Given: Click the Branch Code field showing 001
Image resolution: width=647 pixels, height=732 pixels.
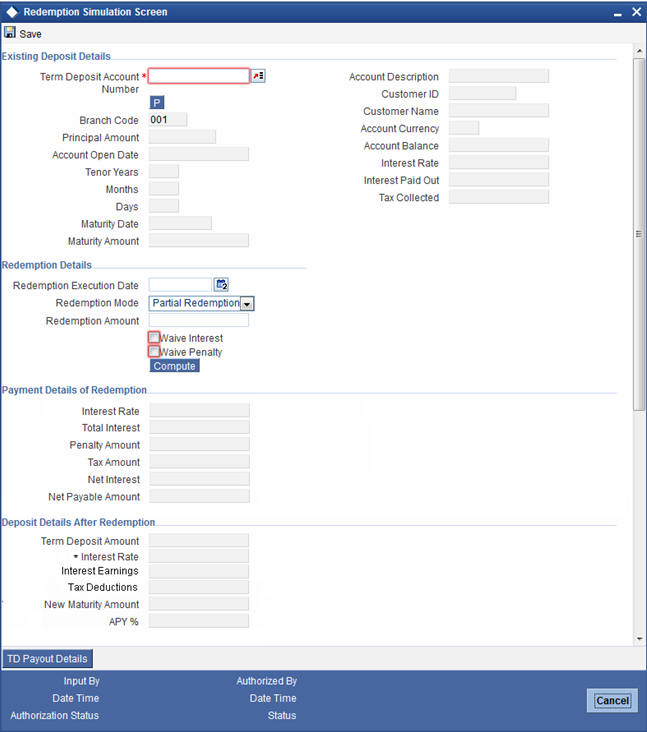Looking at the screenshot, I should pos(168,120).
